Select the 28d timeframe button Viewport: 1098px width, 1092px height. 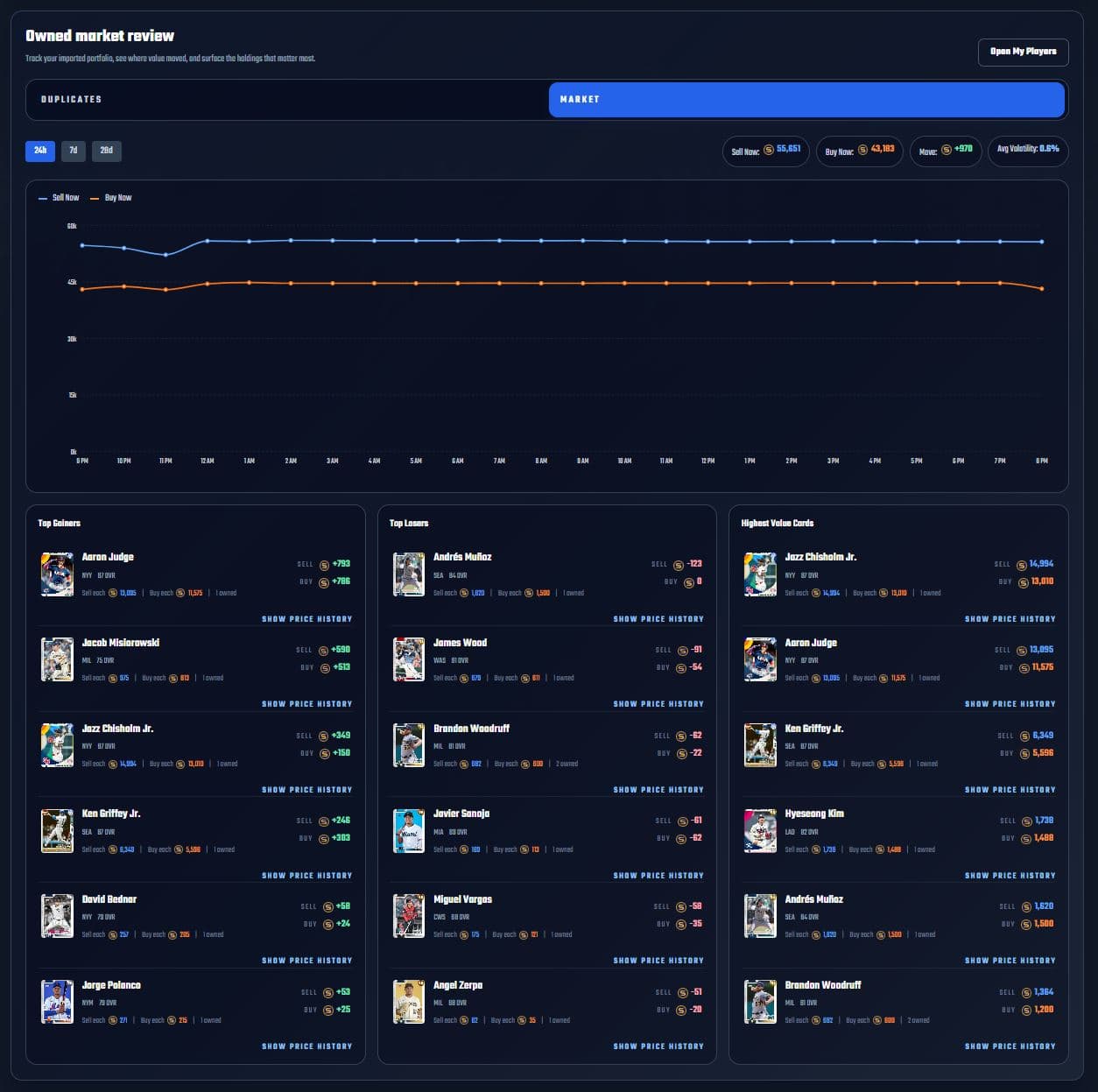(106, 151)
